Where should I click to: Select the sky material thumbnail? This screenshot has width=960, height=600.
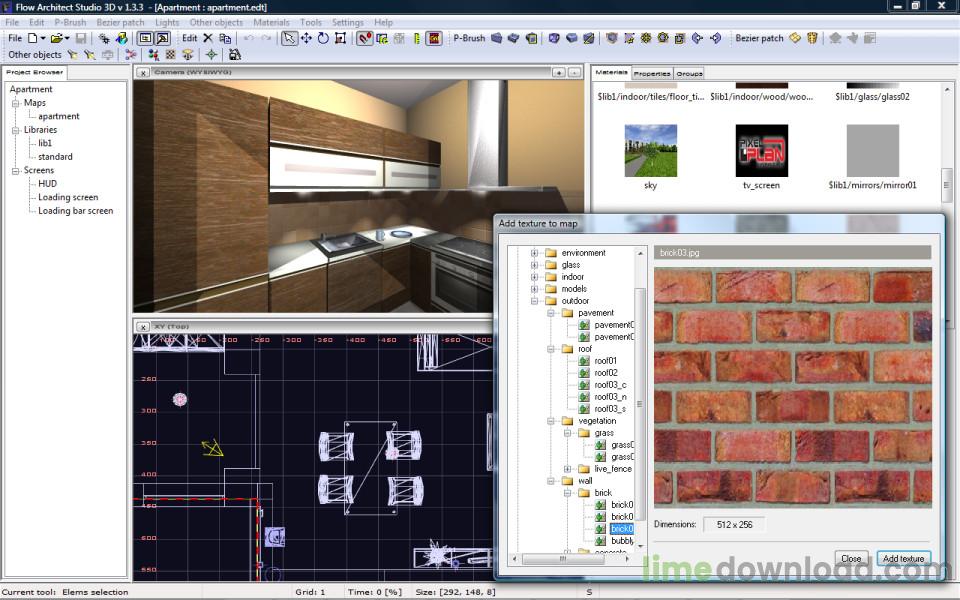click(x=651, y=151)
